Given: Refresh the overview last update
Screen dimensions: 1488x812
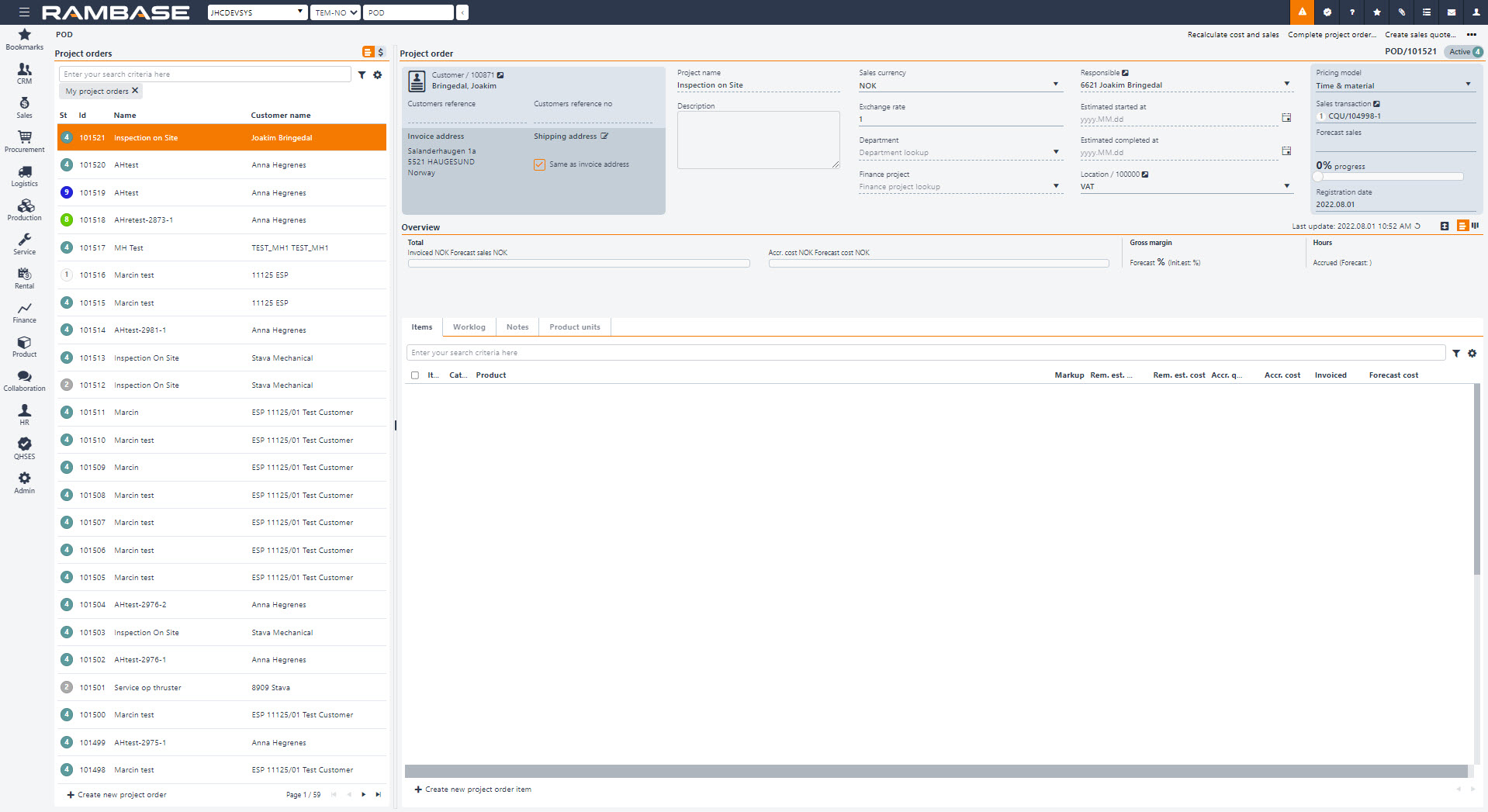Looking at the screenshot, I should coord(1417,226).
